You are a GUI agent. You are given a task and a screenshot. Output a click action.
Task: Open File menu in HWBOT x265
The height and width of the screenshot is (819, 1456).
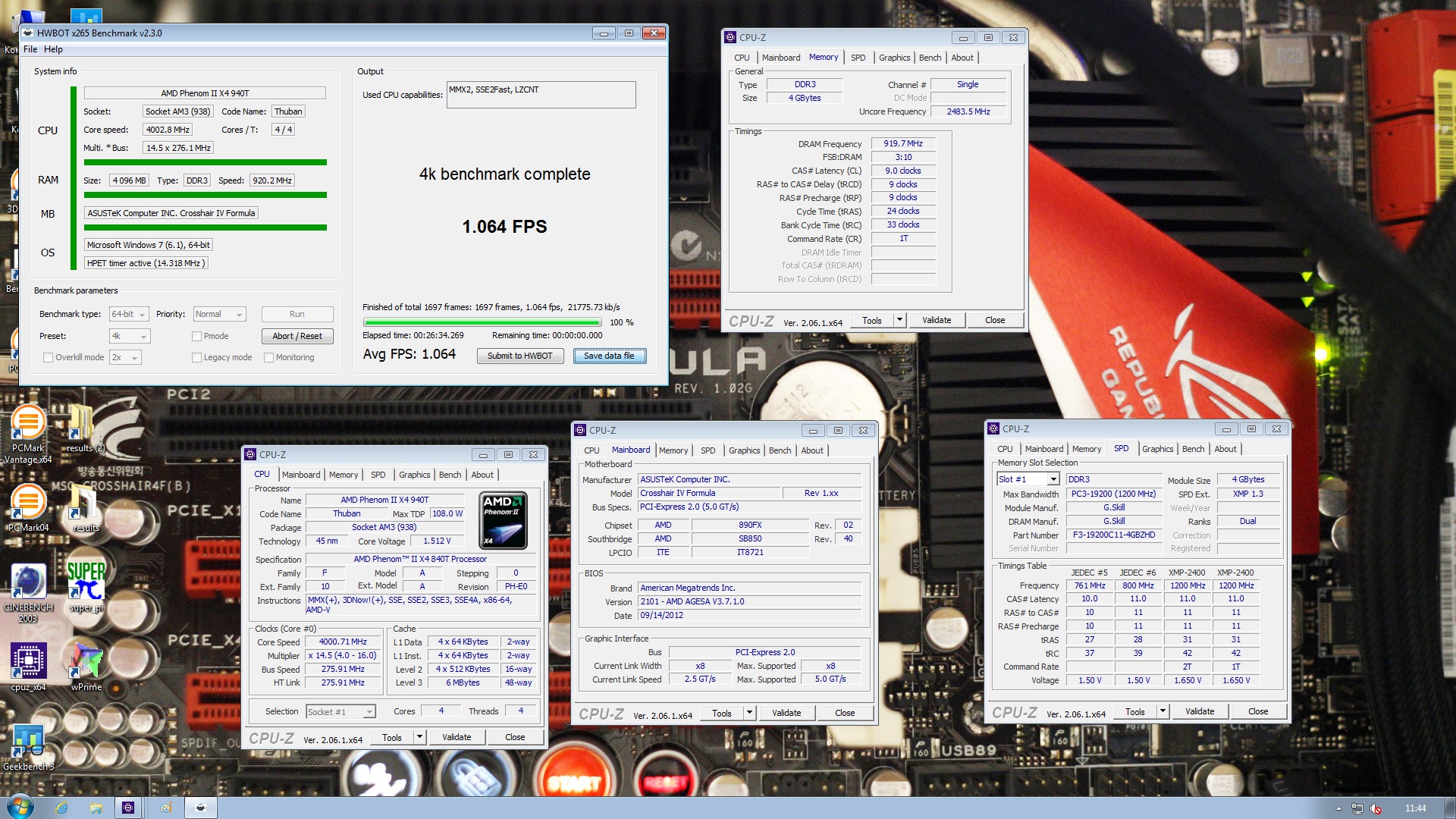pos(30,49)
